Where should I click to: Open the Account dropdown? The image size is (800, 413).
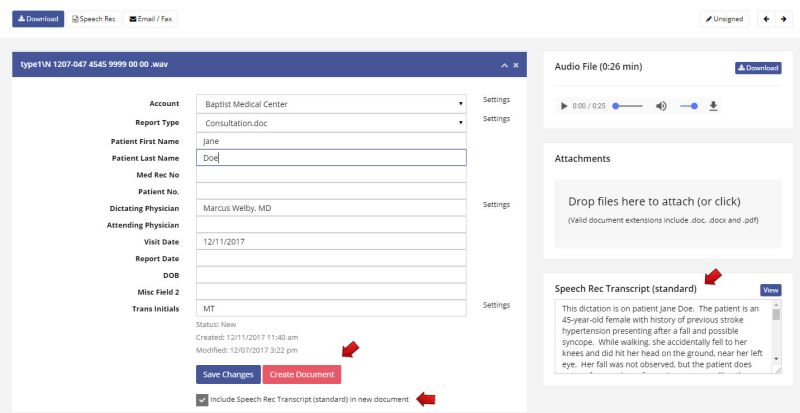coord(331,103)
